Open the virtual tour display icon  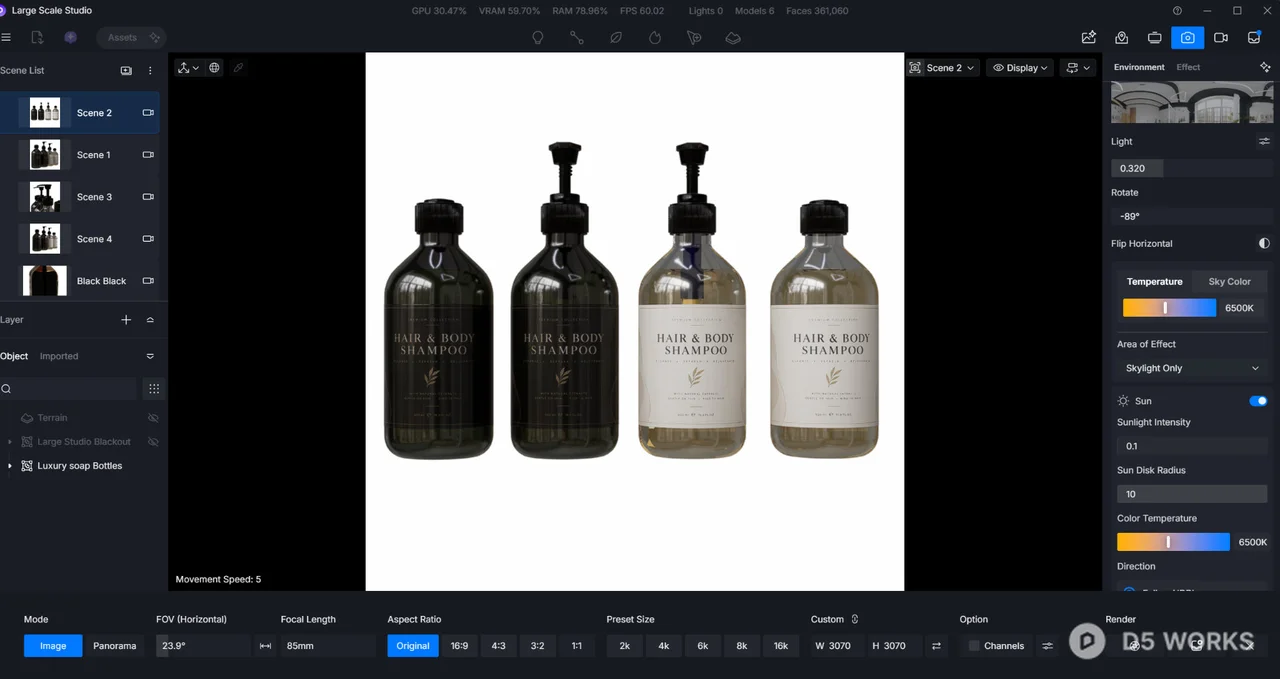(1155, 37)
